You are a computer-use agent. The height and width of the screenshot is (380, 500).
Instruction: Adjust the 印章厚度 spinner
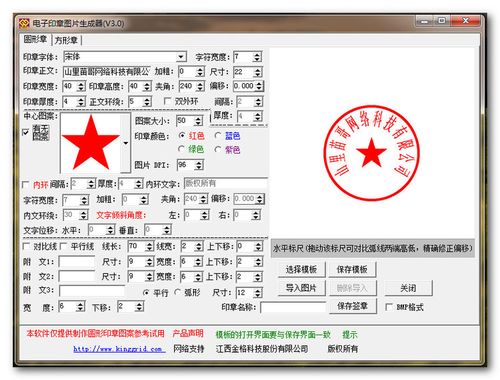(x=81, y=101)
